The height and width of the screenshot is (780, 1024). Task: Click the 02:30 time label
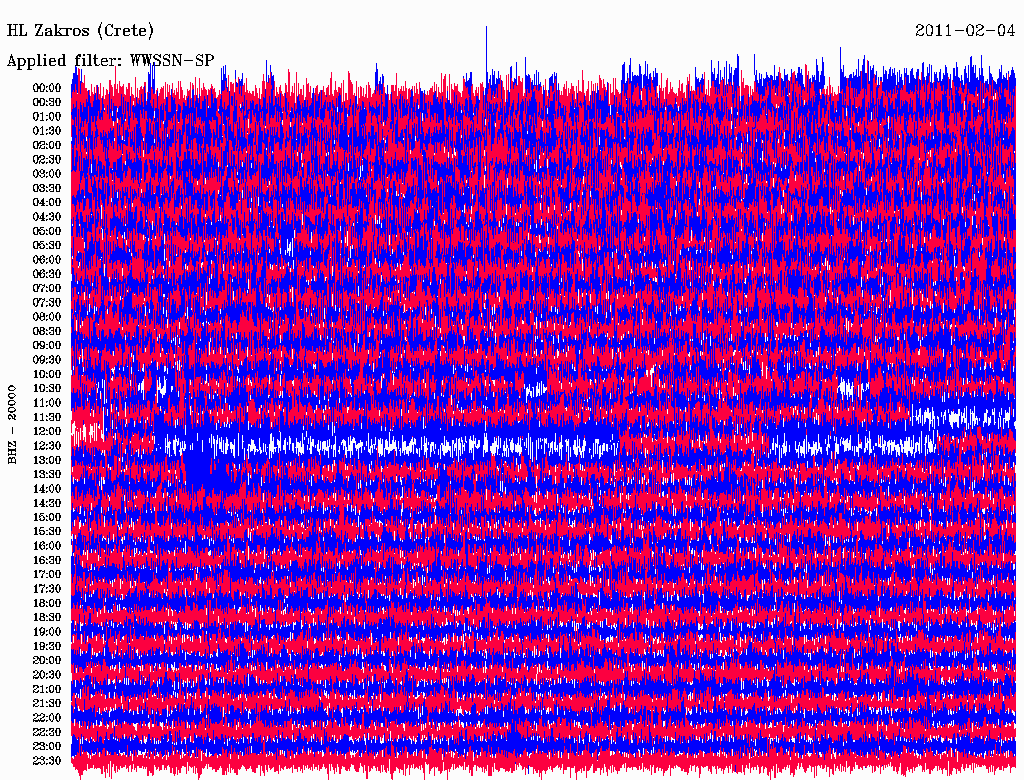click(47, 160)
